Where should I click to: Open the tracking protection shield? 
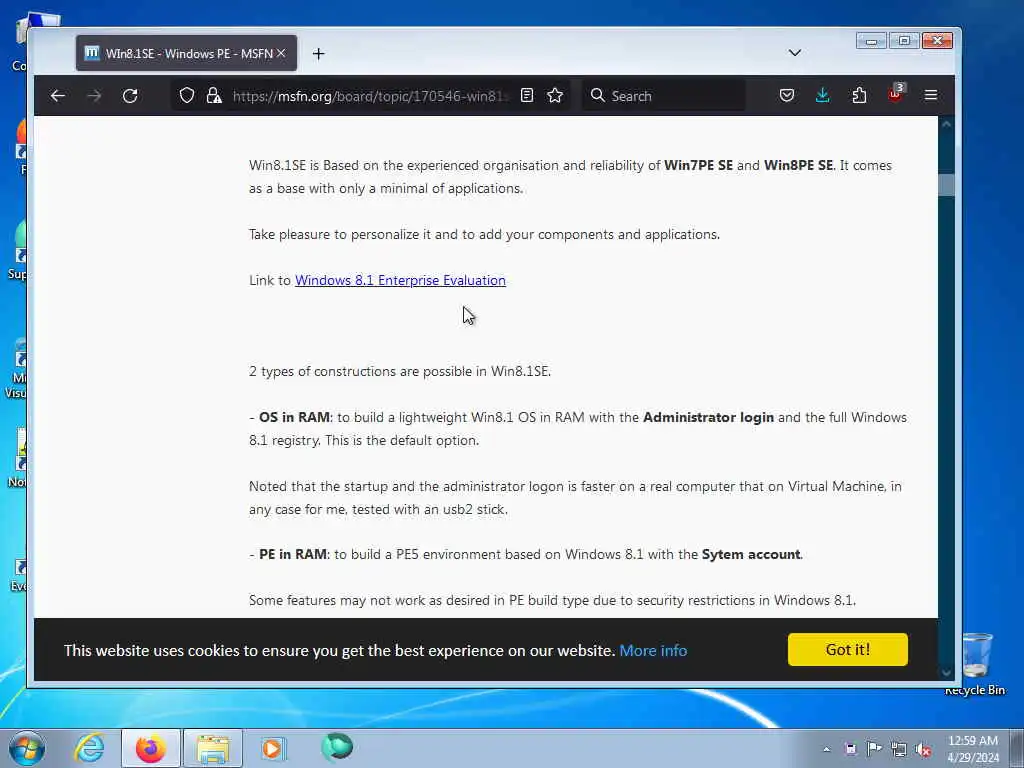click(187, 96)
